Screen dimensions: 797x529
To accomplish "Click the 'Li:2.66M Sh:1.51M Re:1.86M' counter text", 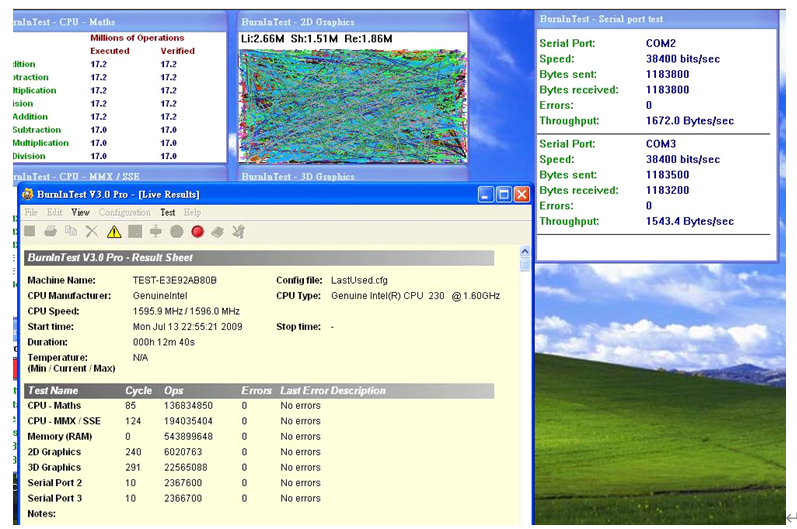I will 316,39.
